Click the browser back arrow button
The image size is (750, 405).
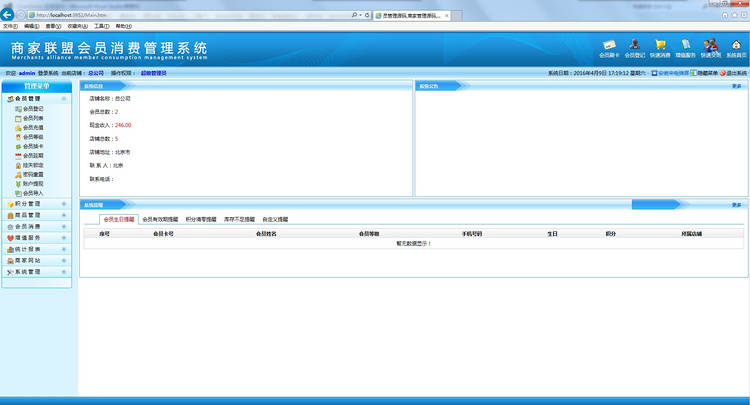pyautogui.click(x=8, y=15)
